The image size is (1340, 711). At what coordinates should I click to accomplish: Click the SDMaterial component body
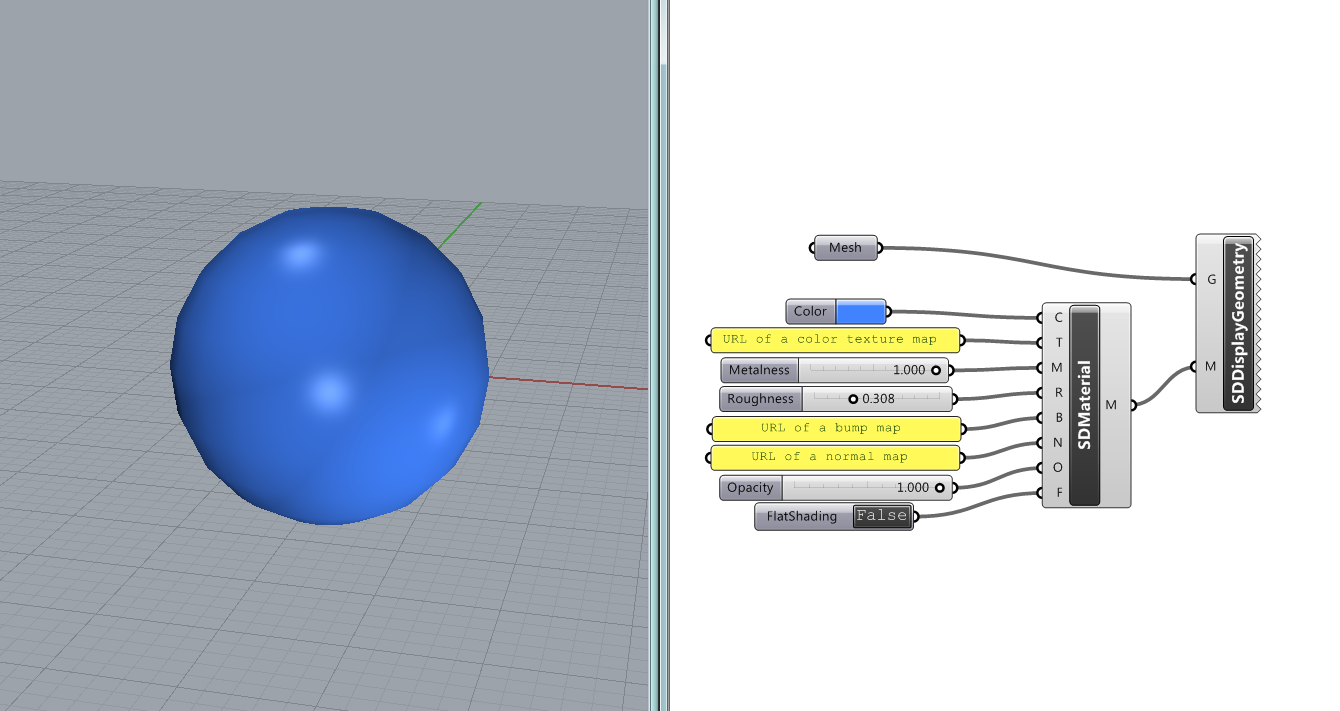(x=1084, y=405)
